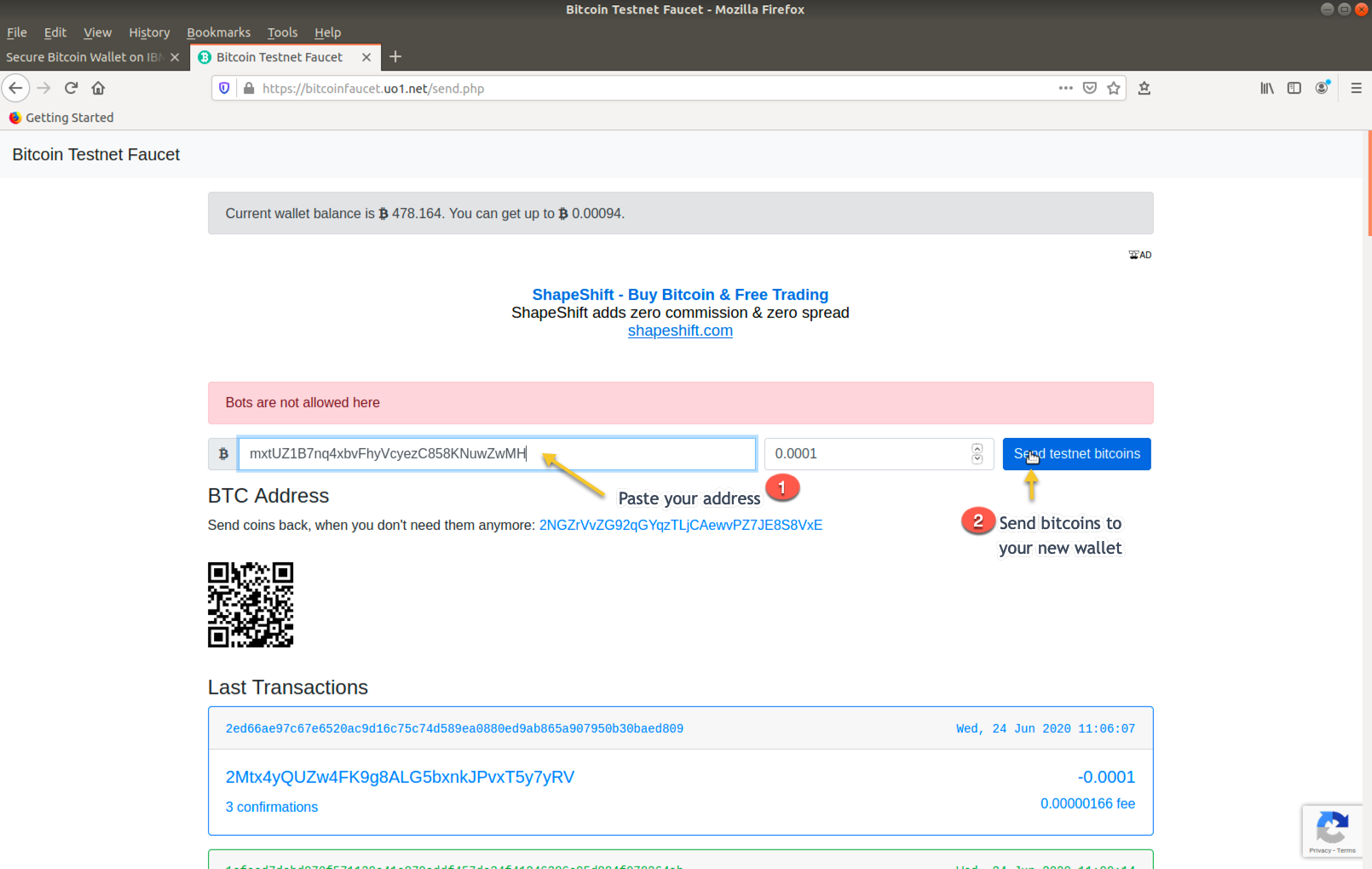The width and height of the screenshot is (1372, 869).
Task: Click the AD indicator icon
Action: (x=1140, y=255)
